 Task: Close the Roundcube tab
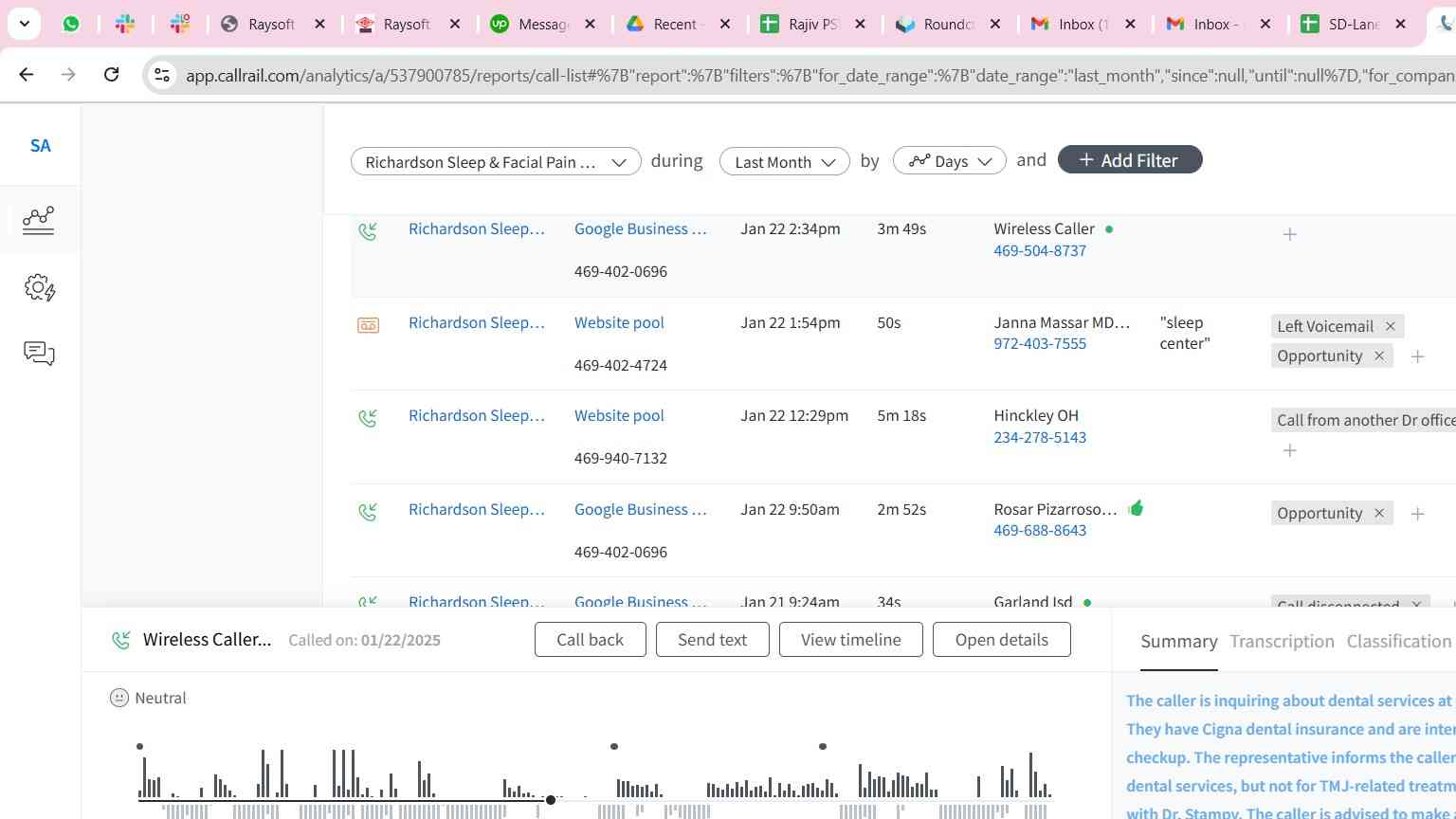(x=995, y=24)
